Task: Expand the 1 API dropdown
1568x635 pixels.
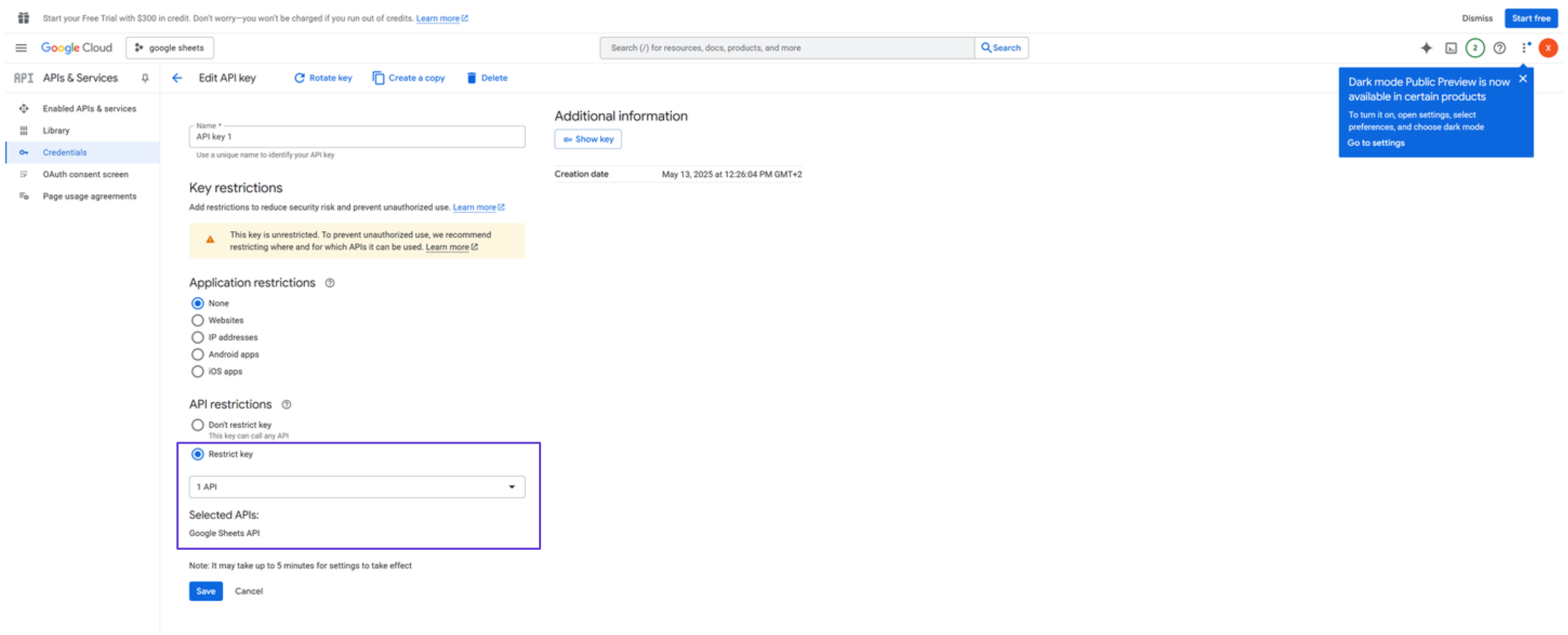Action: click(357, 487)
